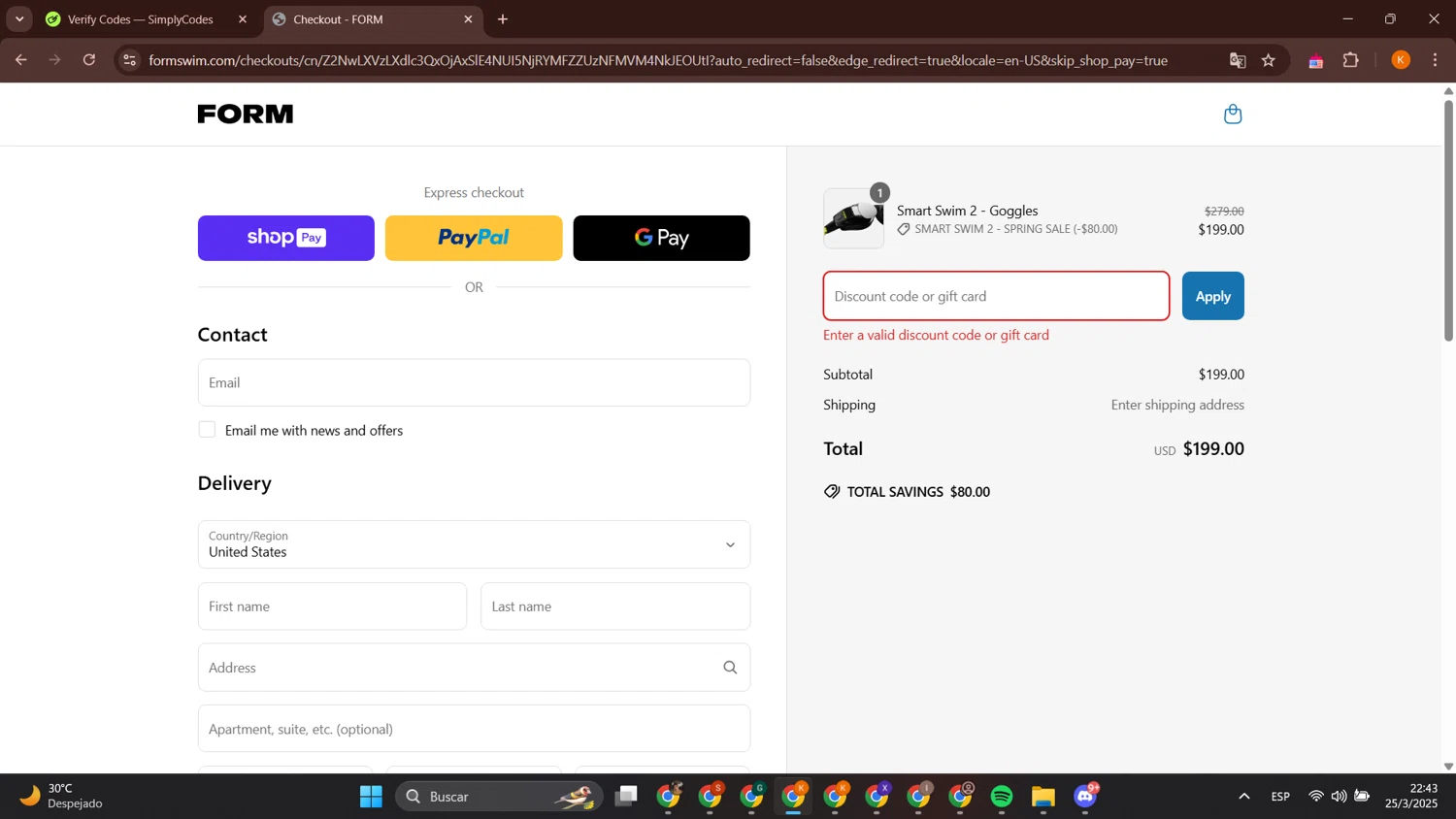Image resolution: width=1456 pixels, height=819 pixels.
Task: Click the SMART SWIM 2 - SPRING SALE discount text
Action: (x=1016, y=229)
